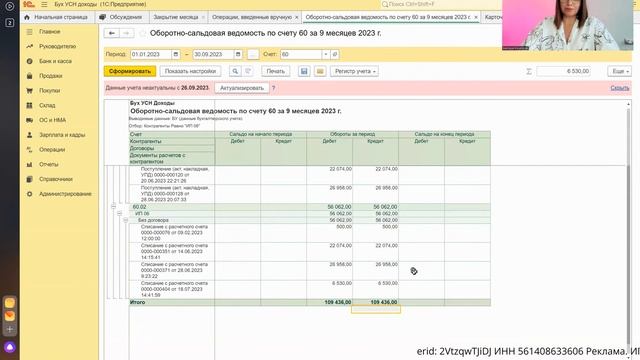Select the 6 530,00 credit cell
Viewport: 640px width, 360px height.
click(376, 289)
